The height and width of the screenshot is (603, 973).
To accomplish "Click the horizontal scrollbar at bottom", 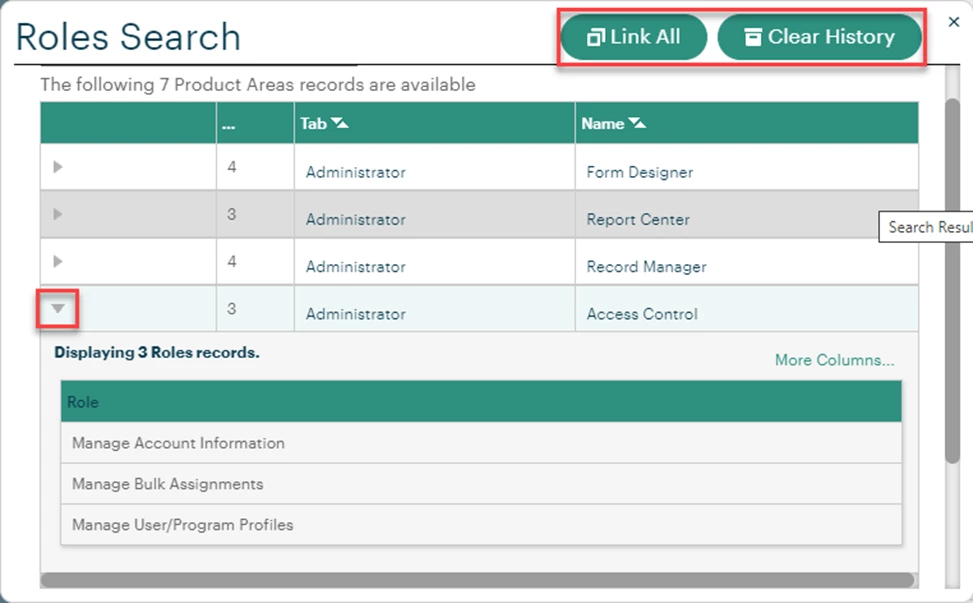I will pos(477,580).
